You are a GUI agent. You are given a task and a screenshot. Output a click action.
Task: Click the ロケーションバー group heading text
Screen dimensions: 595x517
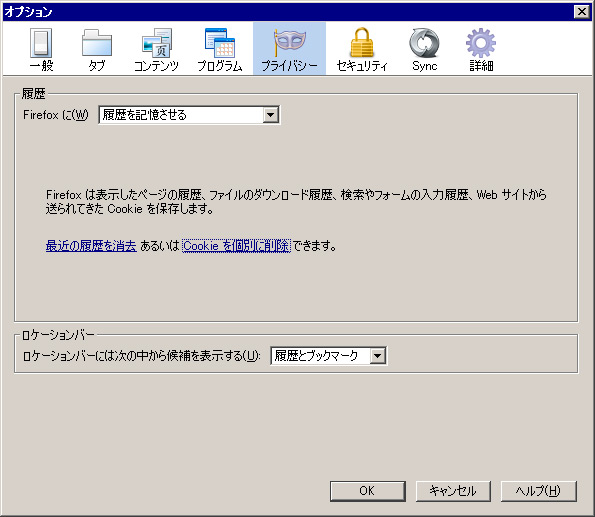click(58, 334)
